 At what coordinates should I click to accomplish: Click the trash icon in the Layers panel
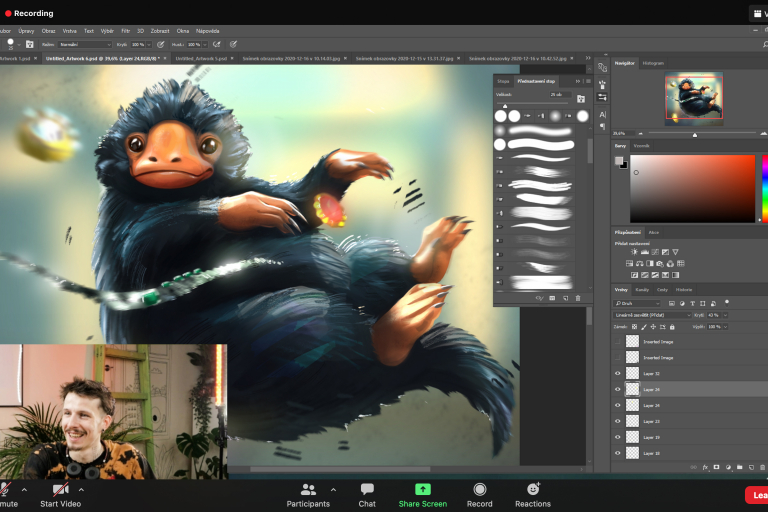pos(761,466)
